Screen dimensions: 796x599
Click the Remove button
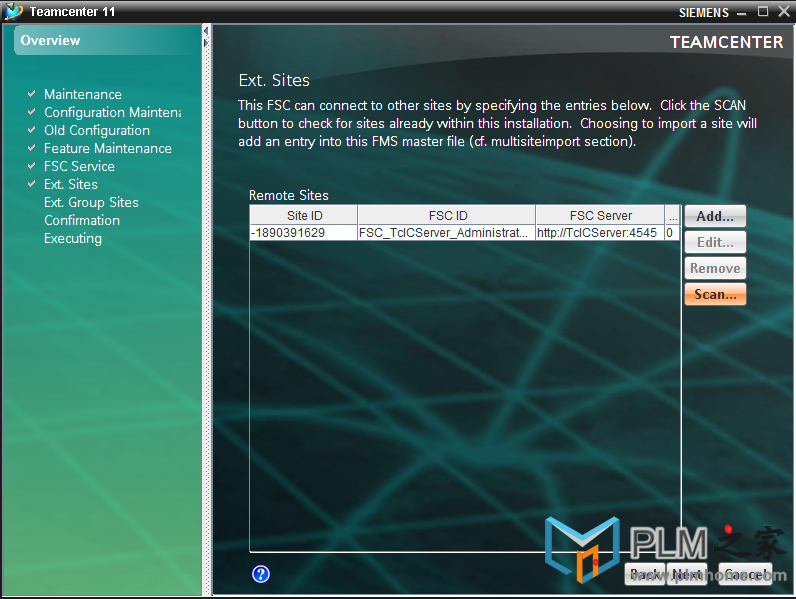coord(715,268)
